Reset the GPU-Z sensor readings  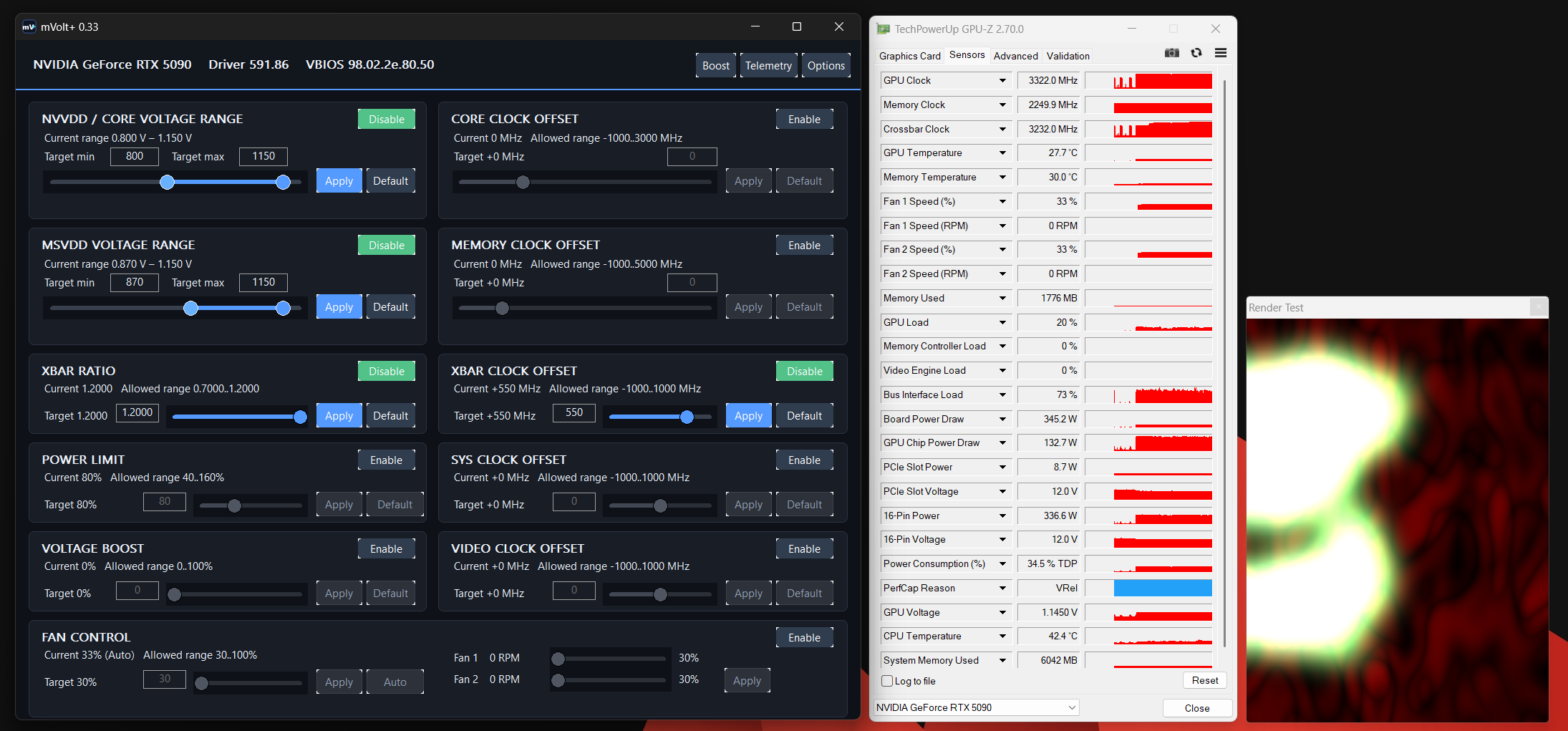point(1205,681)
